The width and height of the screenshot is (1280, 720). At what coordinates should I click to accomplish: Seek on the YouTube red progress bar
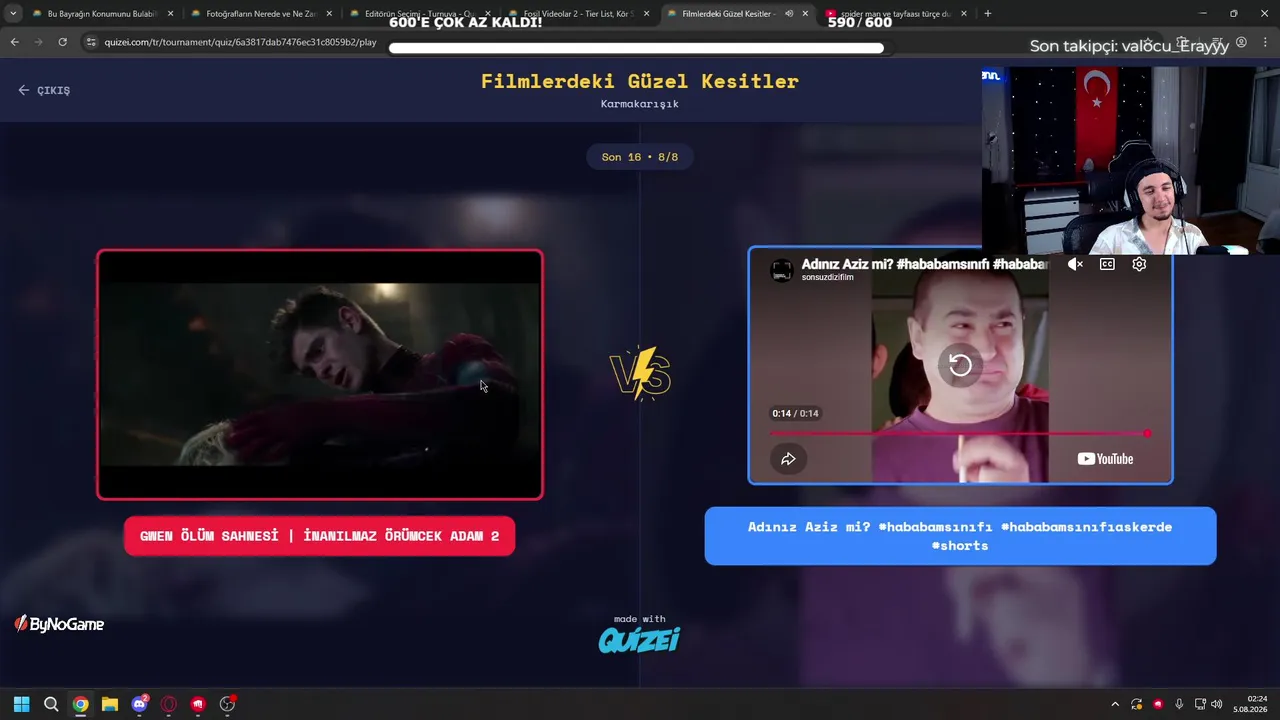click(960, 433)
